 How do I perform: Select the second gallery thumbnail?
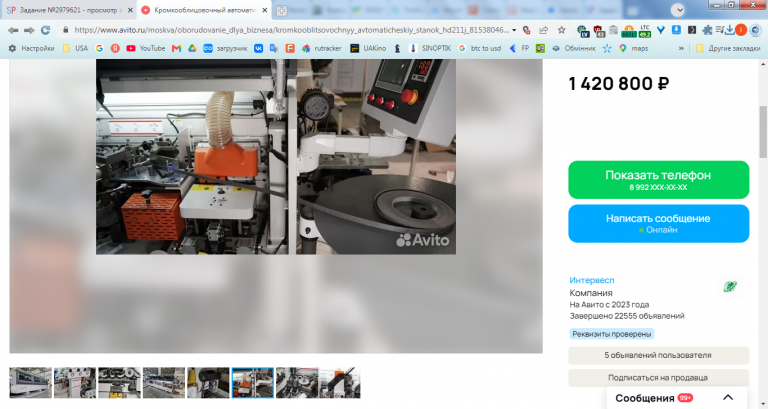[74, 383]
